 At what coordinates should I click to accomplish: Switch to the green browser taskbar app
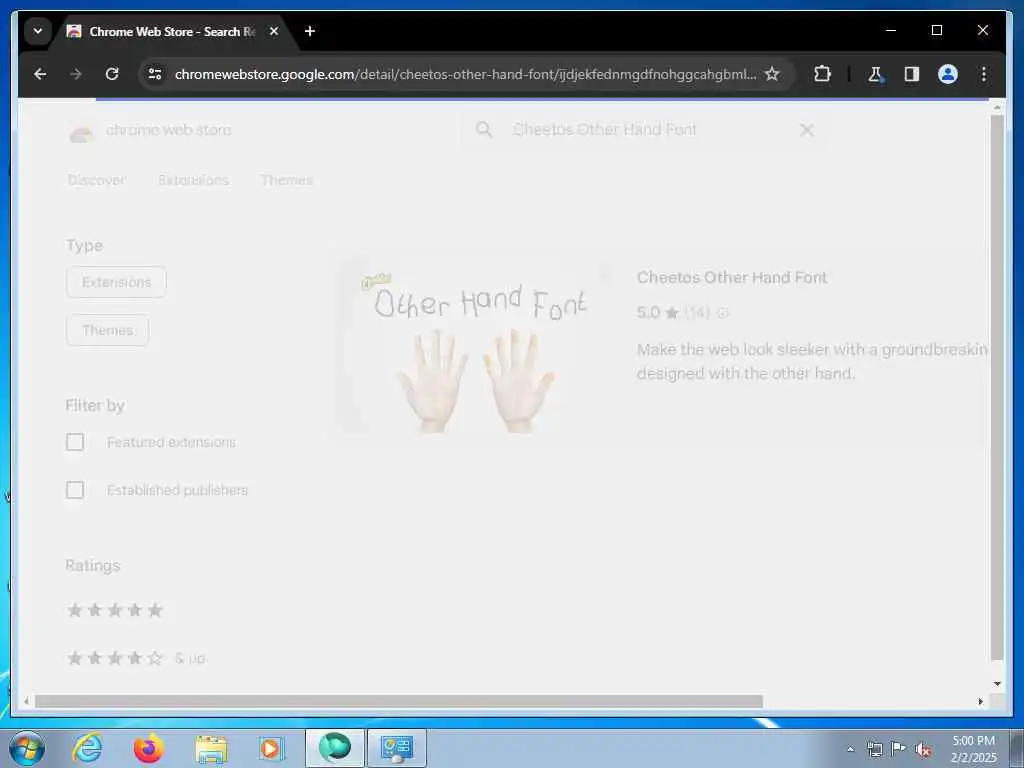[x=334, y=748]
